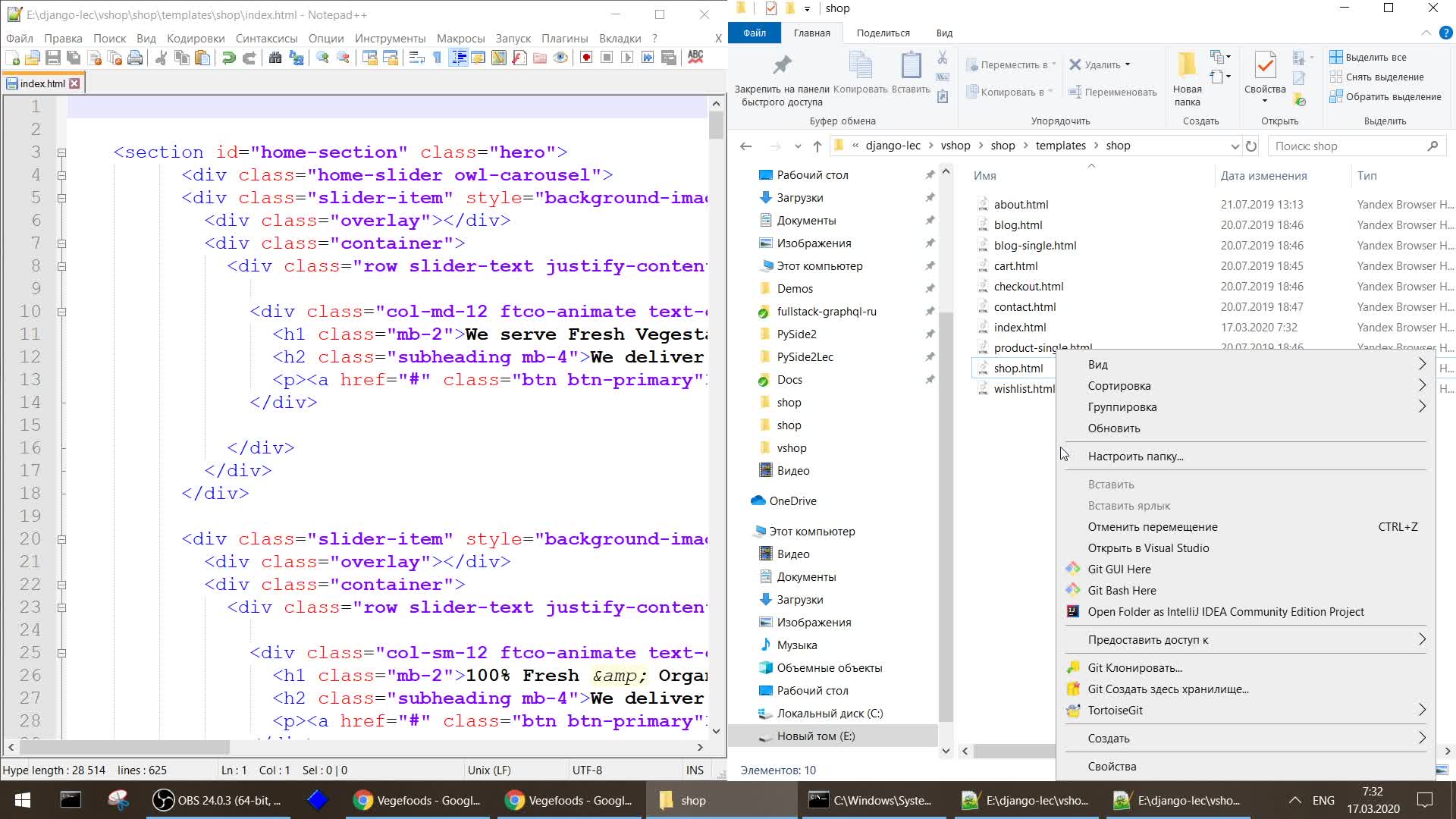
Task: Click Notepad++ horizontal scrollbar thumb
Action: [x=125, y=748]
